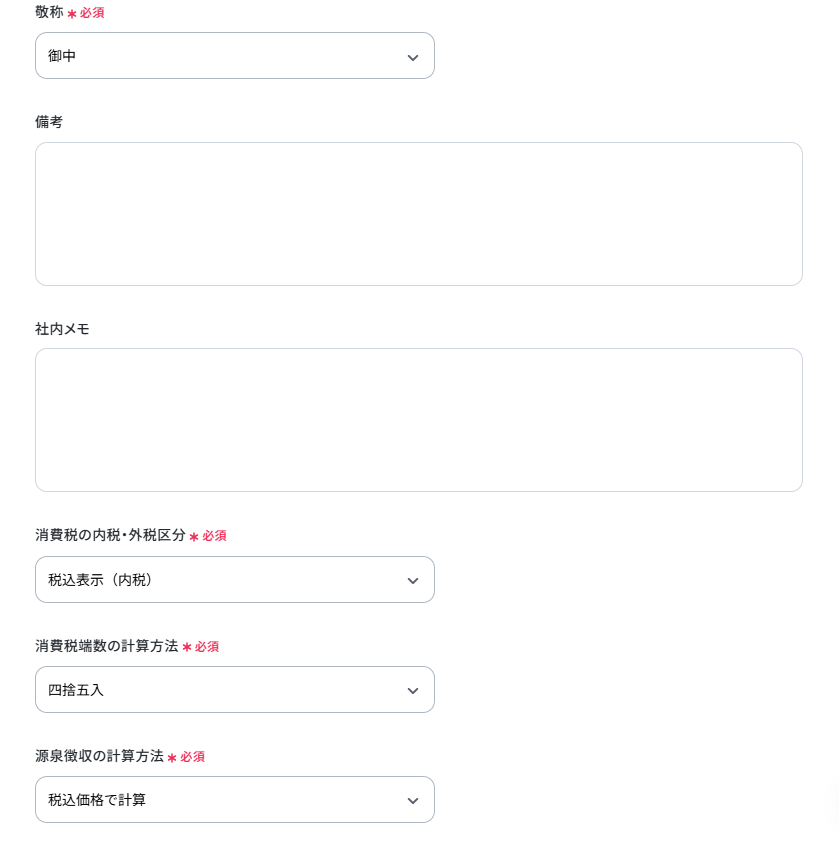
Task: Click the 必須 marker next to 消費税端数の計算方法
Action: 207,646
